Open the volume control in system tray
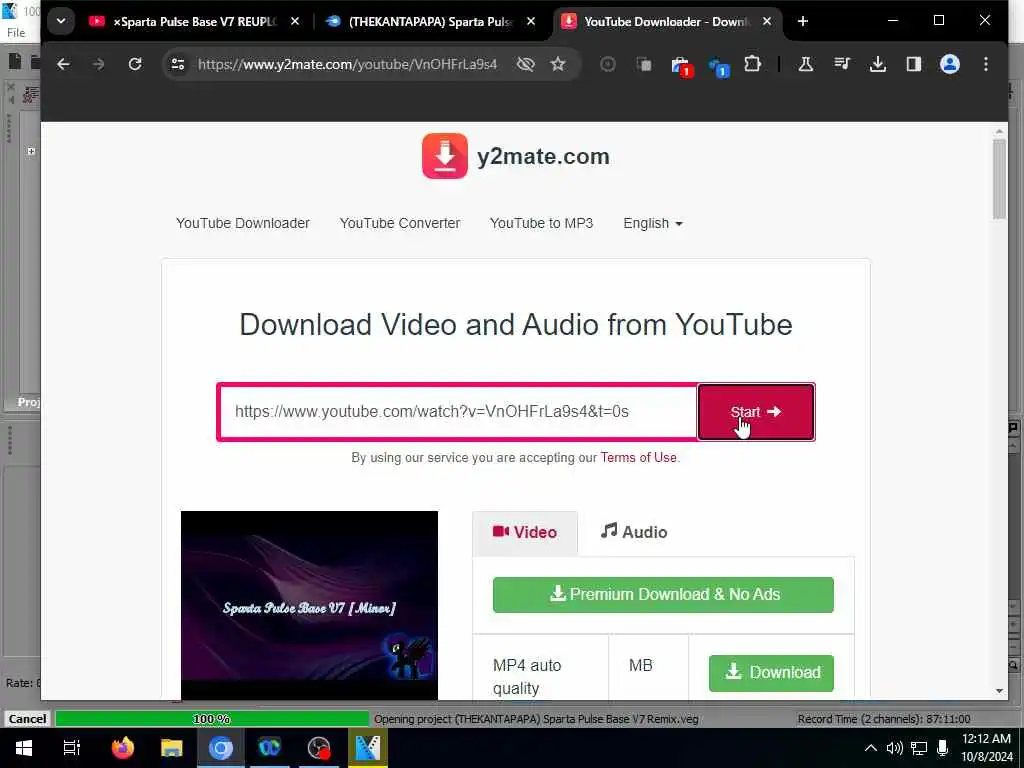 (895, 748)
